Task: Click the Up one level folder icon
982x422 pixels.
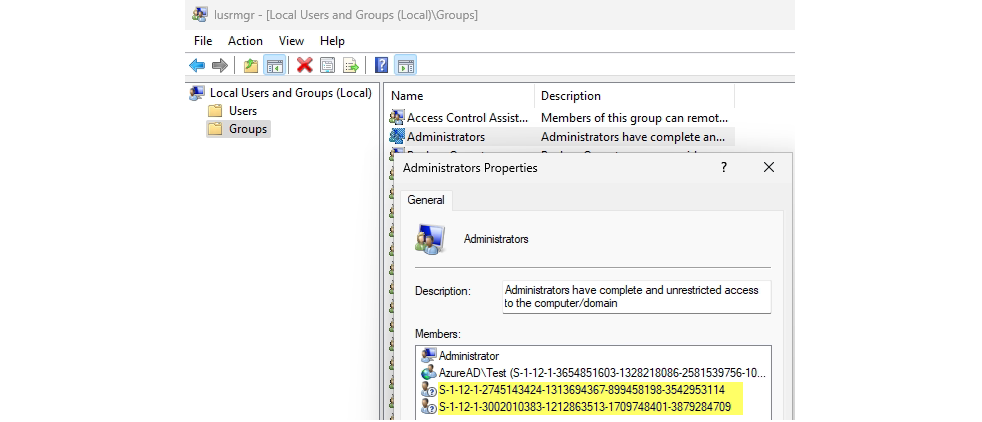Action: (251, 65)
